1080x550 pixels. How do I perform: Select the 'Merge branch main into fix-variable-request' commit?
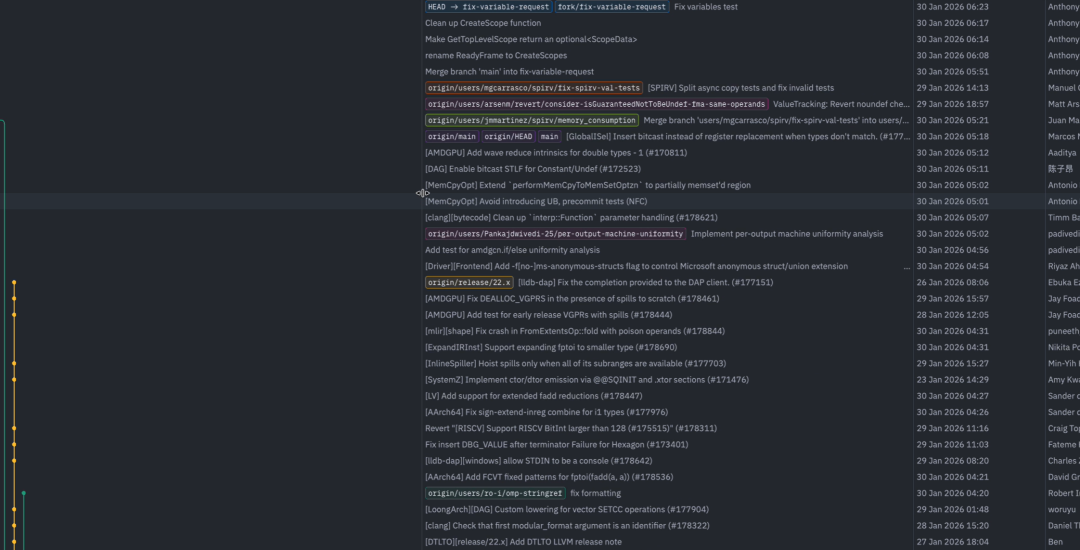[x=509, y=72]
